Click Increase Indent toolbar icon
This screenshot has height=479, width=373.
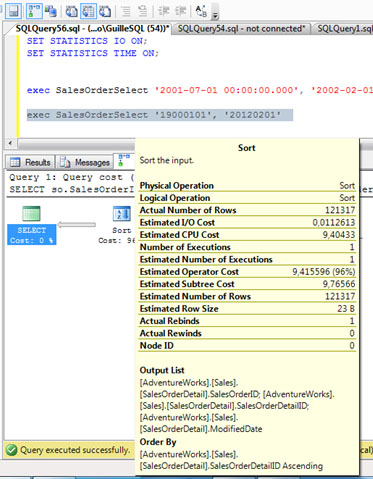180,11
